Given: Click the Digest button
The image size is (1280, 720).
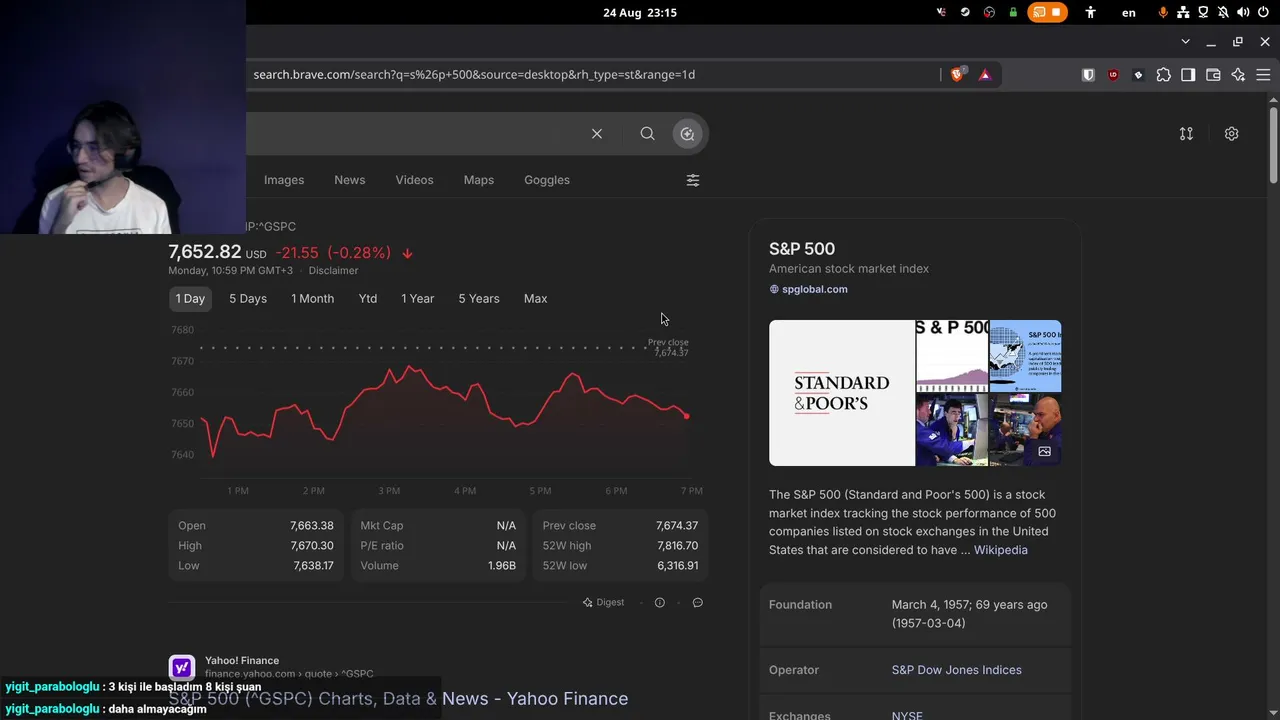Looking at the screenshot, I should coord(603,603).
